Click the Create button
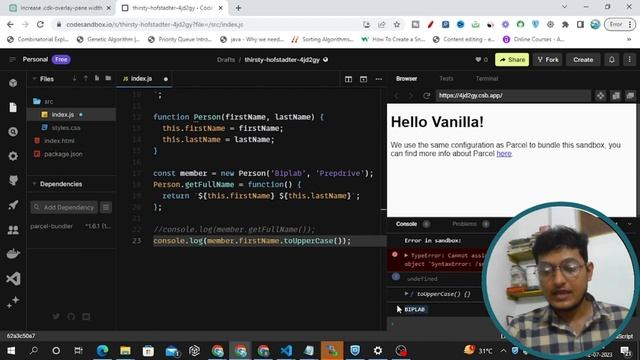 (x=583, y=60)
